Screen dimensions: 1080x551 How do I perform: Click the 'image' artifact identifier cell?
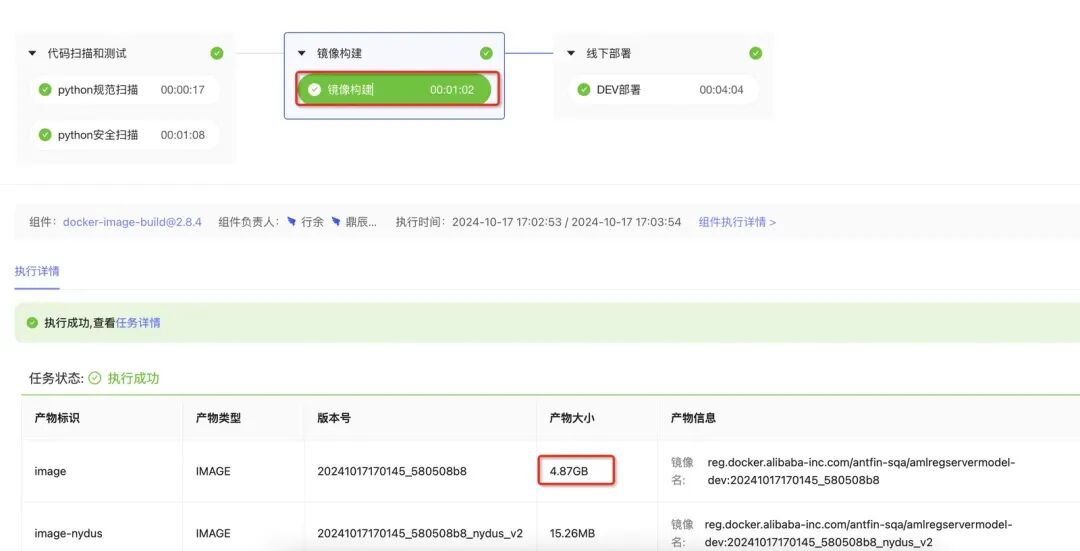50,471
